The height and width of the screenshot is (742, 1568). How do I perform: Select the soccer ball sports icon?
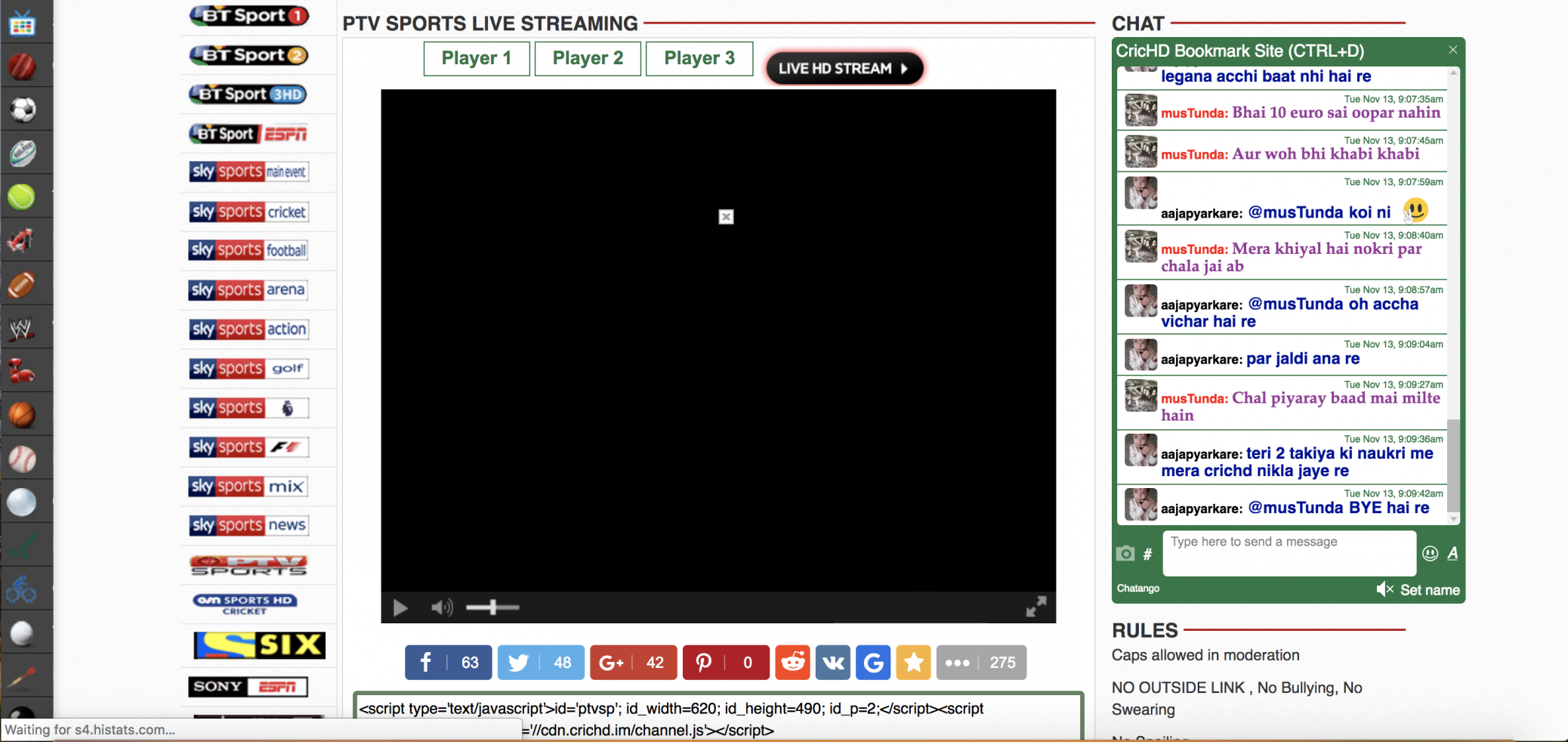[x=23, y=110]
